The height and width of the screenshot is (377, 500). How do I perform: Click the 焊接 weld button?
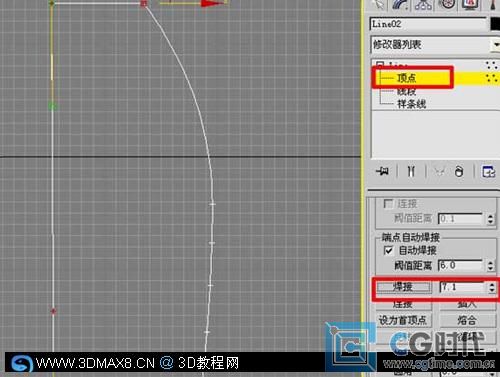click(x=403, y=287)
